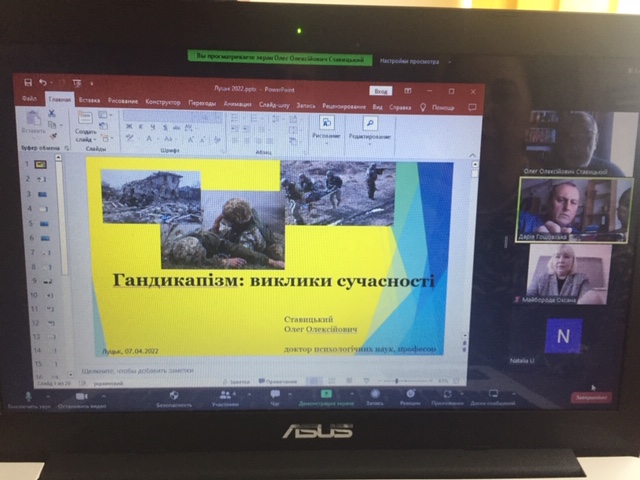This screenshot has width=640, height=480.
Task: Click the clear formatting icon
Action: point(217,140)
